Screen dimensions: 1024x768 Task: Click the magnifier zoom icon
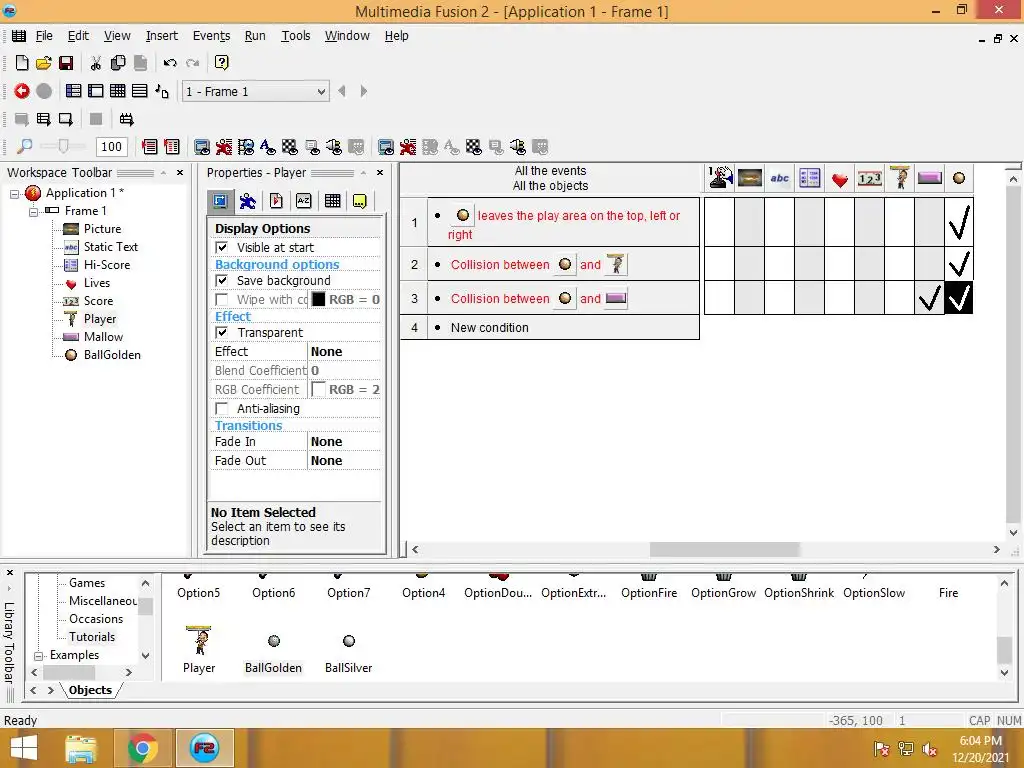(24, 146)
